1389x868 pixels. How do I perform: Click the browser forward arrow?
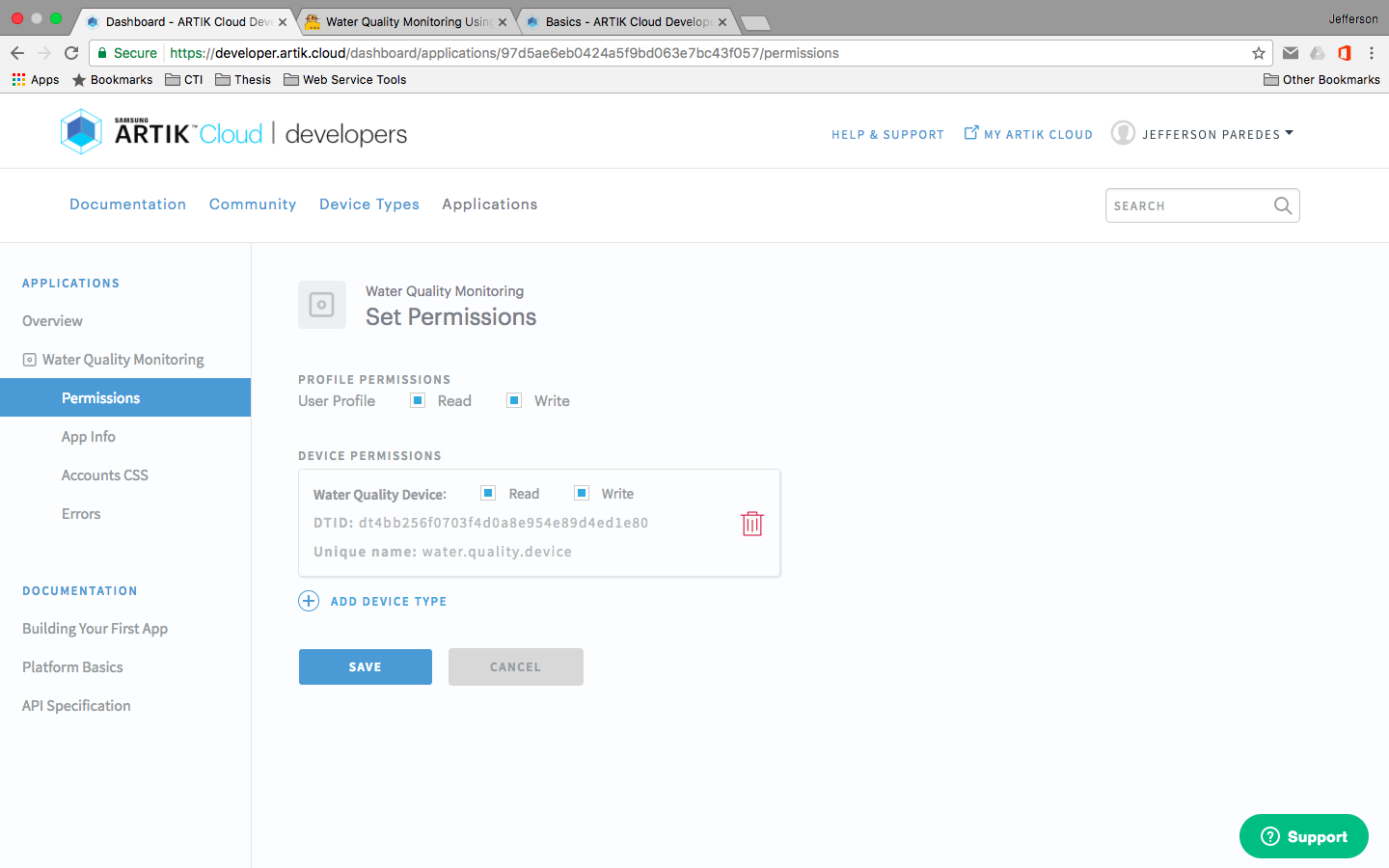point(44,53)
